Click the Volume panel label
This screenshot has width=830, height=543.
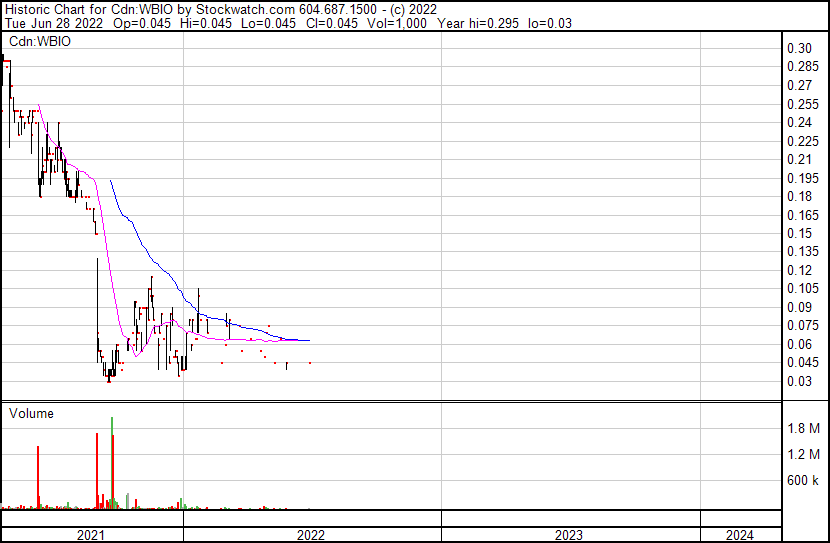(31, 413)
